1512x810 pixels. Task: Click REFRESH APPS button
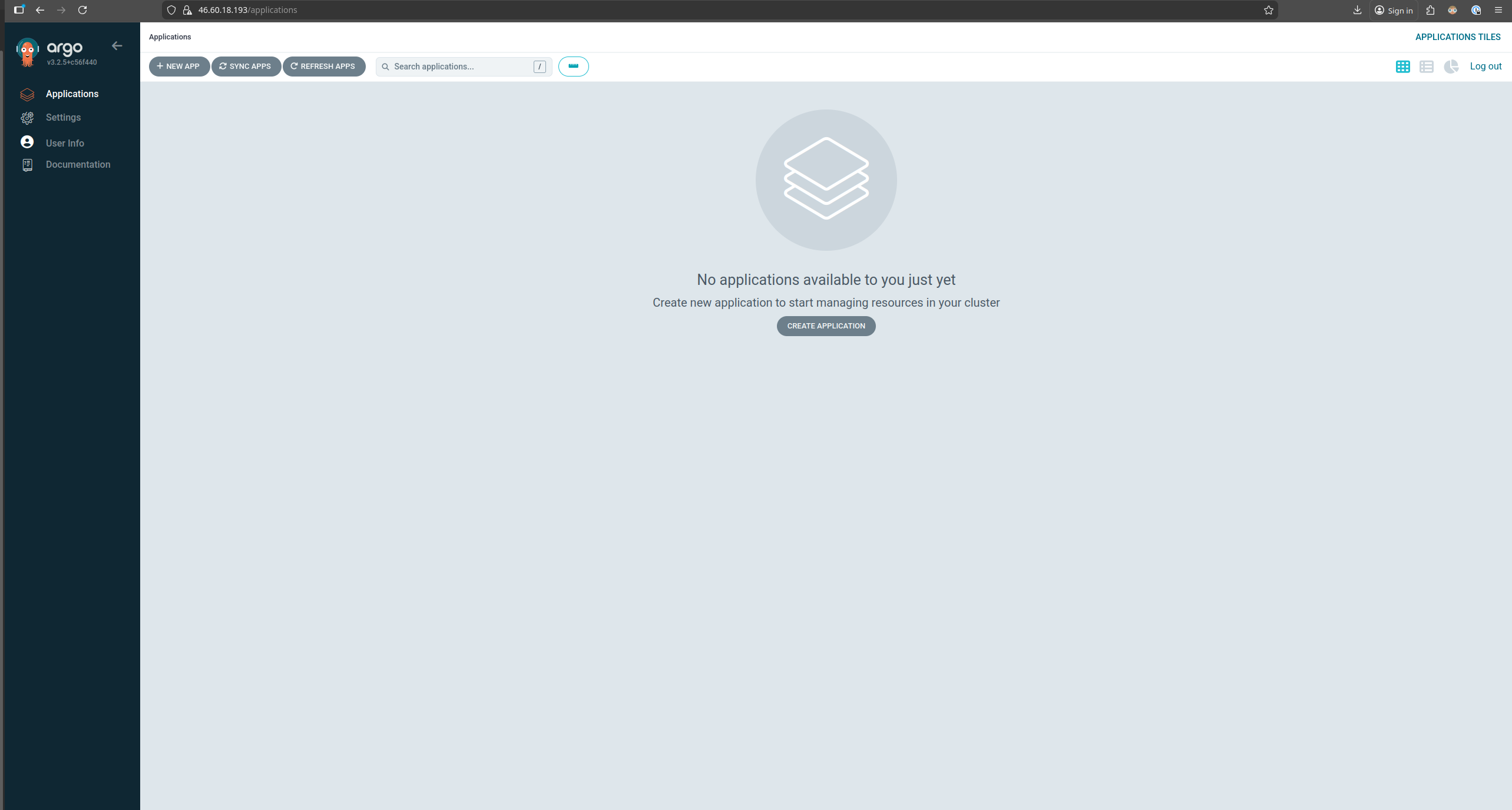pyautogui.click(x=323, y=67)
